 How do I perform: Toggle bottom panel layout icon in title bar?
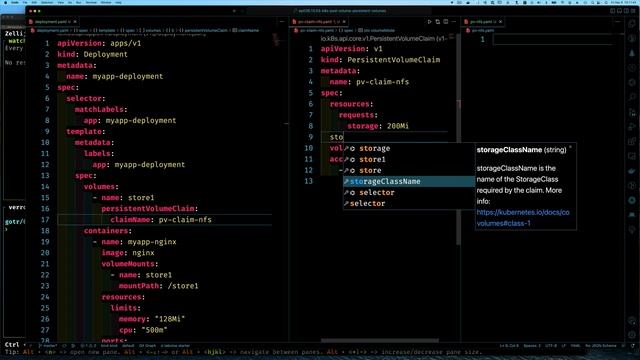620,11
